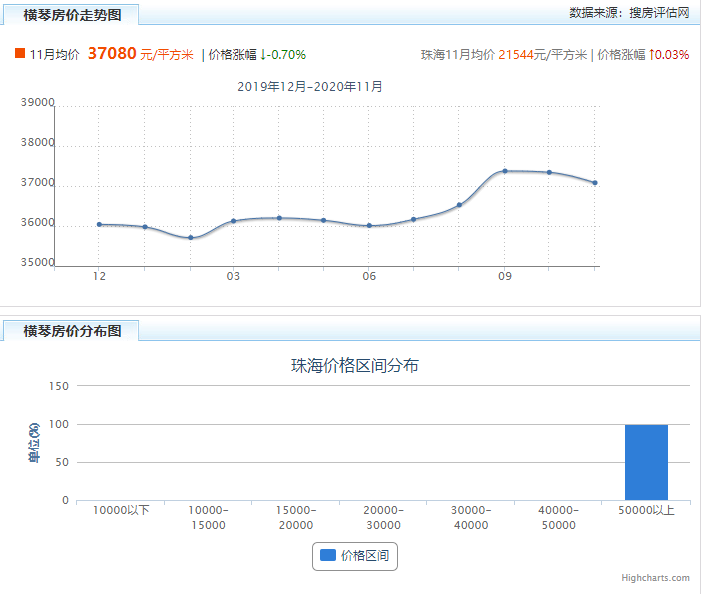The image size is (702, 594).
Task: Open the Highcharts.com credit link
Action: click(655, 578)
